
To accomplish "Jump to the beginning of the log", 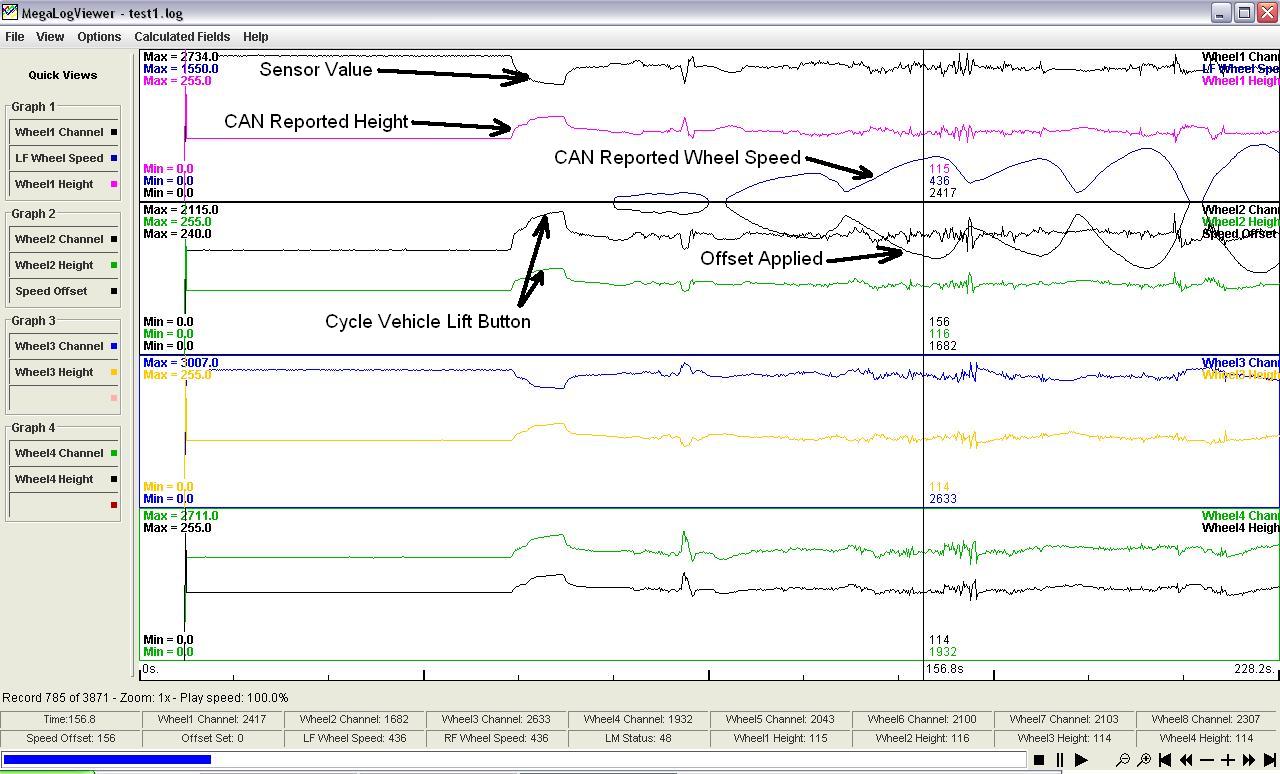I will pyautogui.click(x=1165, y=760).
